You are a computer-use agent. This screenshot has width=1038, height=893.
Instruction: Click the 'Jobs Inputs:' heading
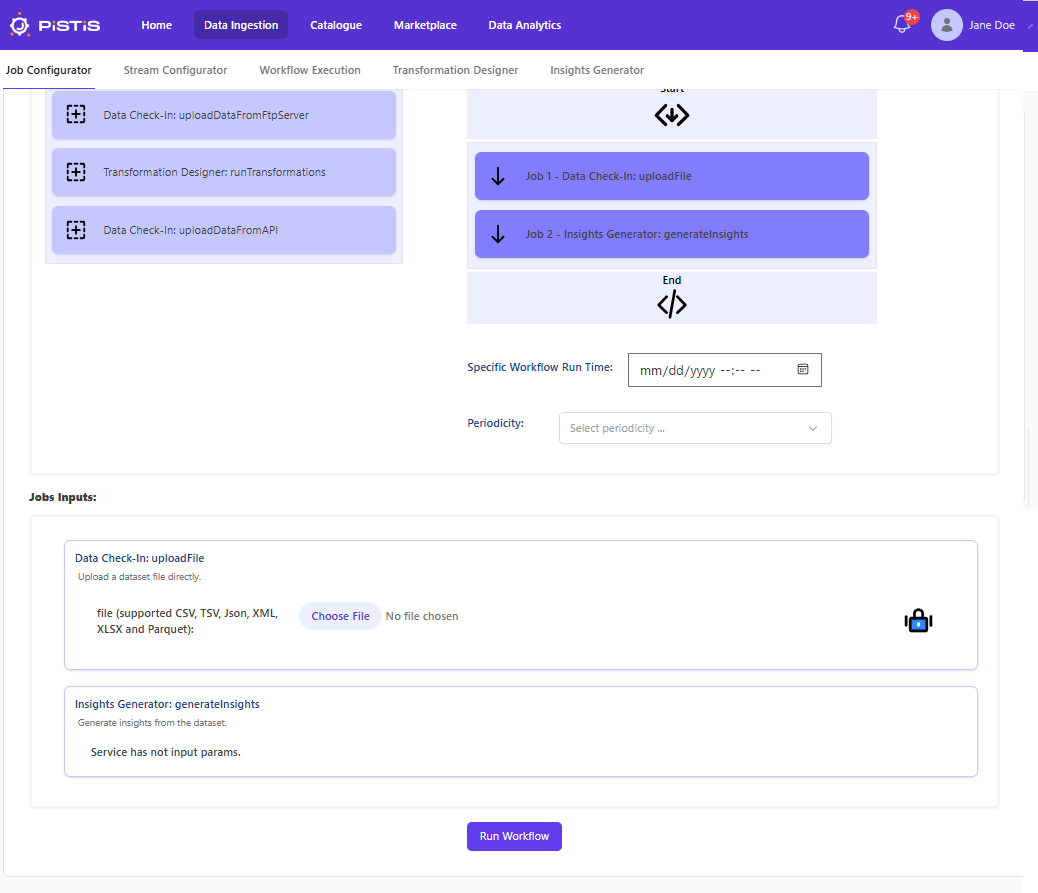click(63, 497)
